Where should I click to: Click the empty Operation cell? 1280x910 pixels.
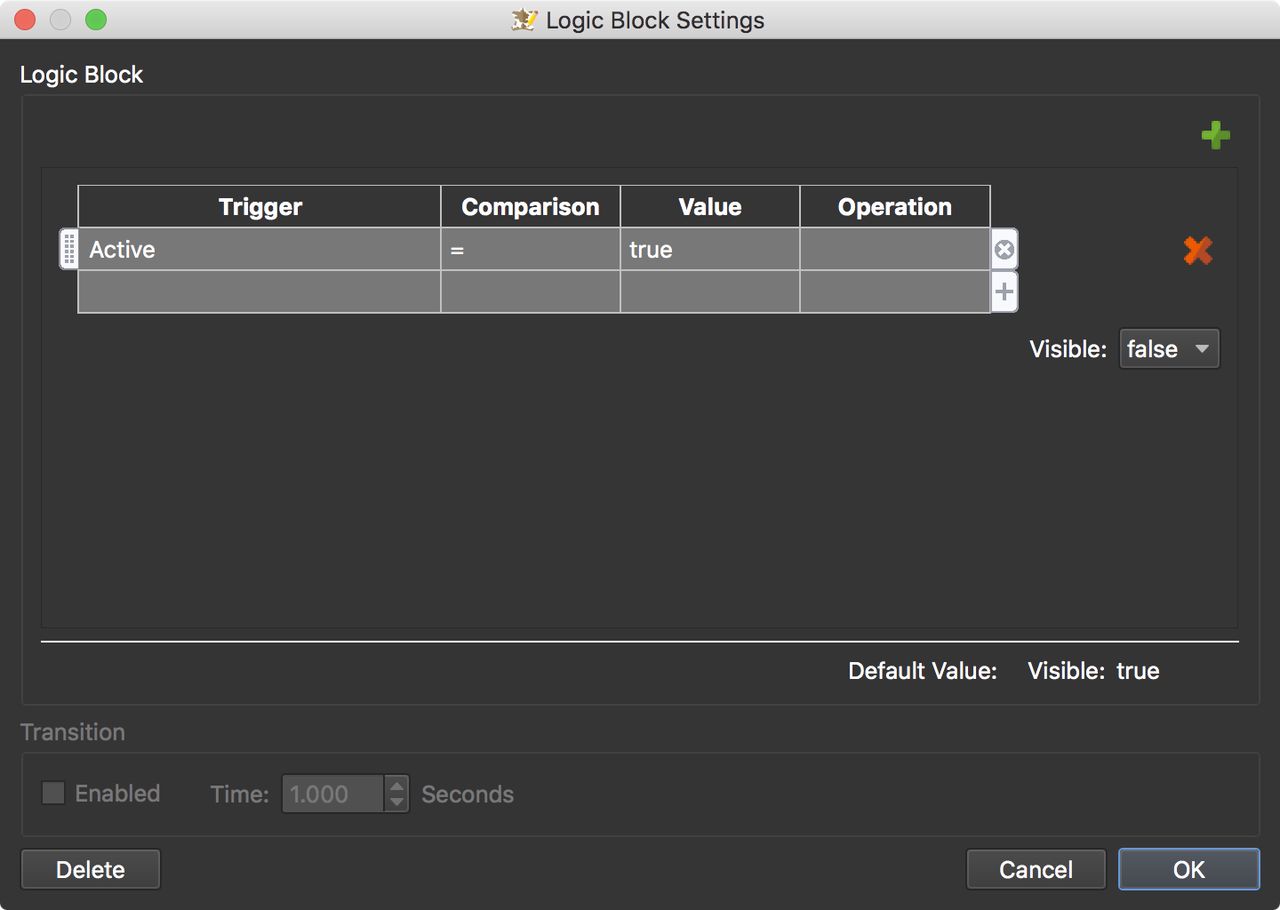pyautogui.click(x=894, y=249)
